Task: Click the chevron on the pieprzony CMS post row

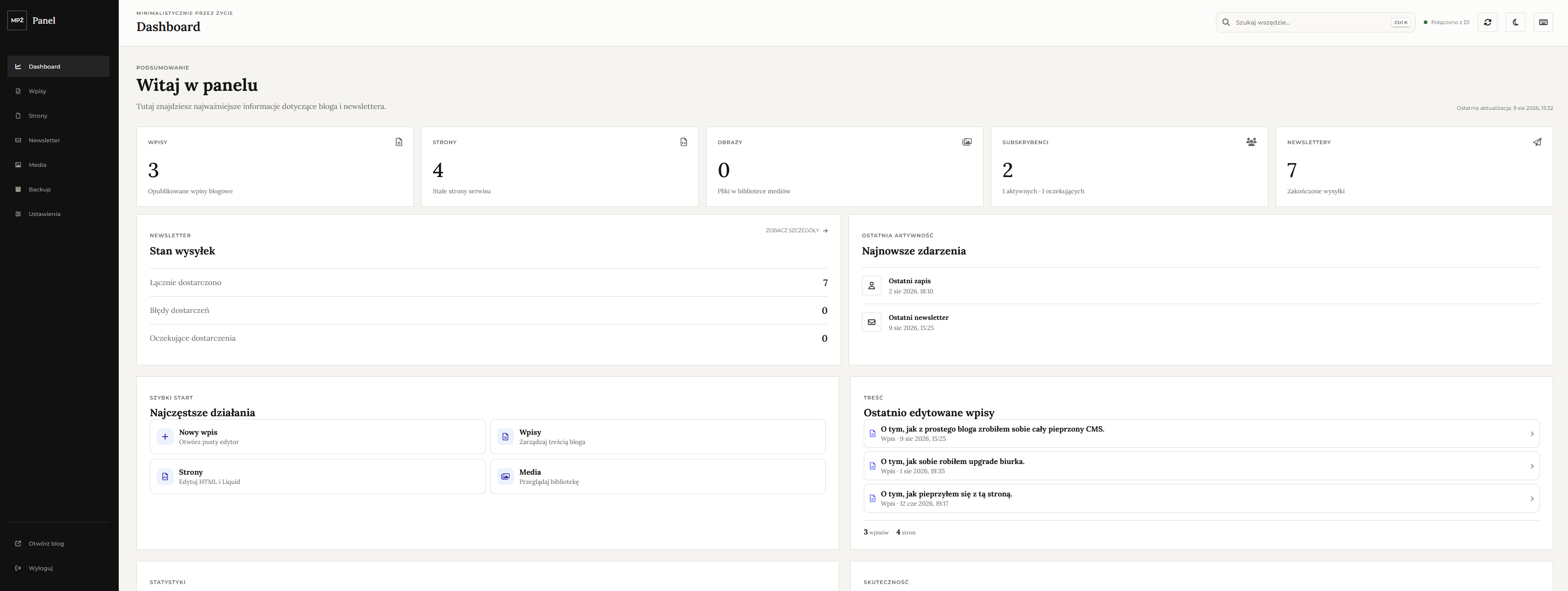Action: tap(1532, 433)
